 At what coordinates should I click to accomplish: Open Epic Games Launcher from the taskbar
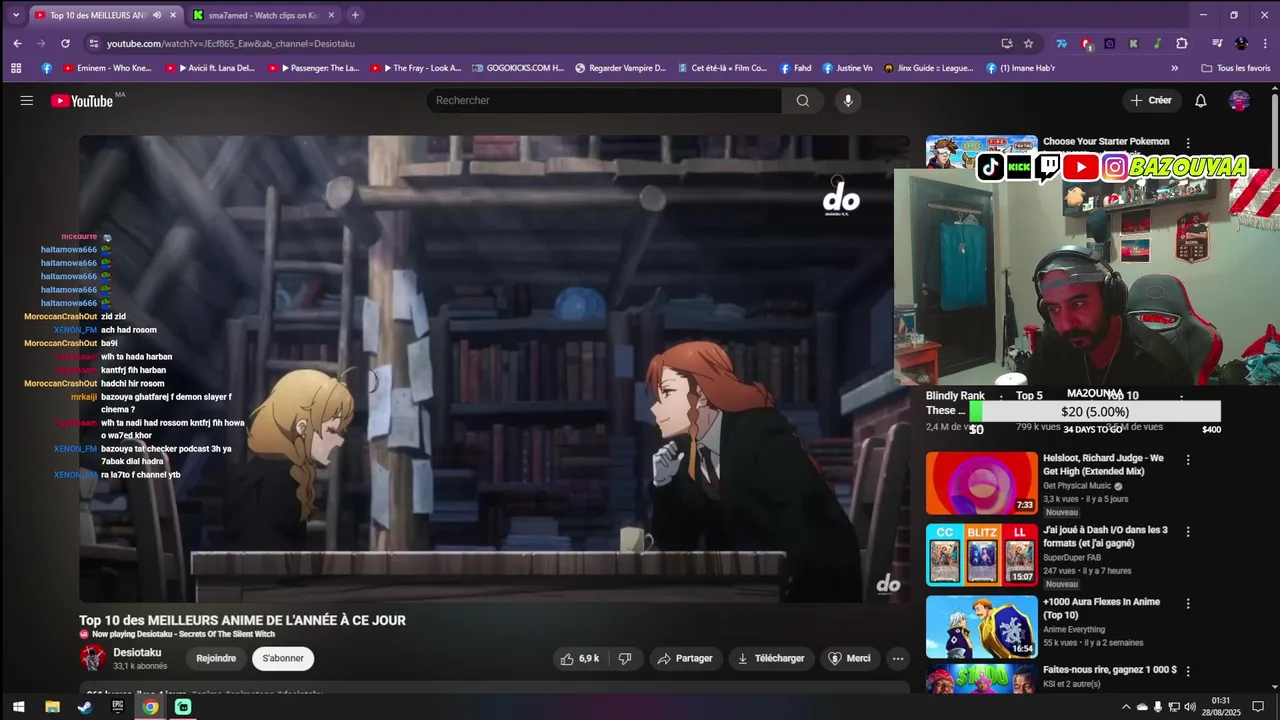(118, 707)
